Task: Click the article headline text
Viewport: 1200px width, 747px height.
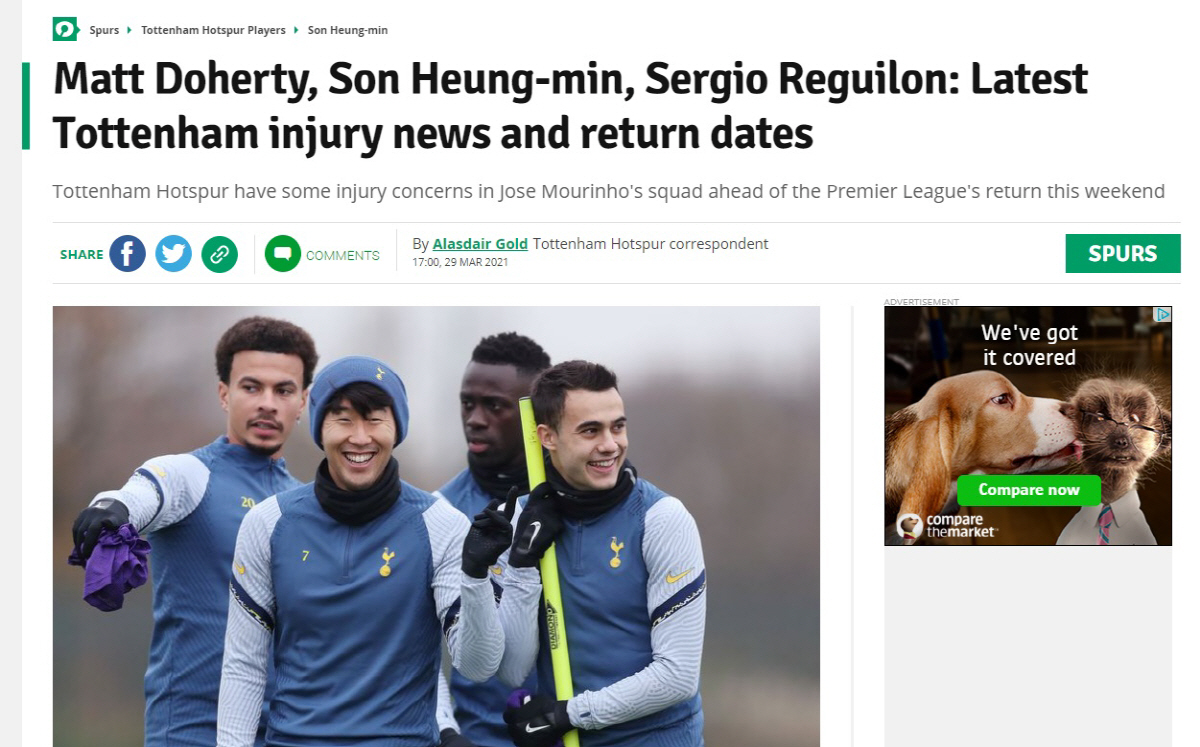Action: pyautogui.click(x=570, y=106)
